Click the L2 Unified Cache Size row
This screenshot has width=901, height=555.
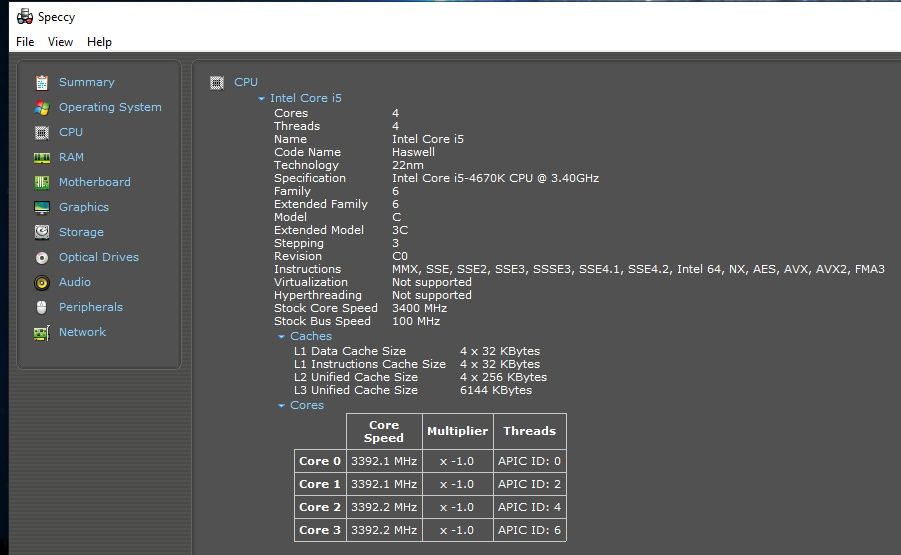pos(420,377)
